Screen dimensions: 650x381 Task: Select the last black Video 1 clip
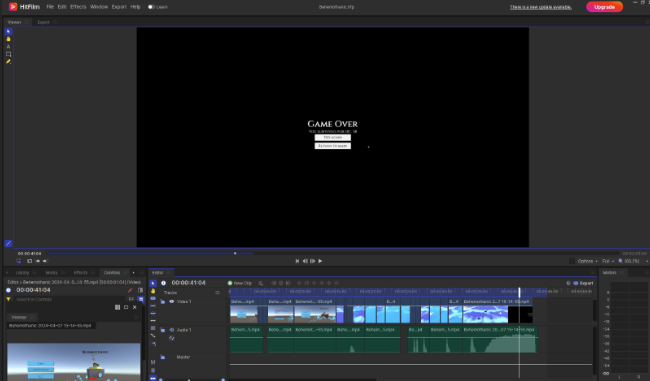pyautogui.click(x=520, y=315)
